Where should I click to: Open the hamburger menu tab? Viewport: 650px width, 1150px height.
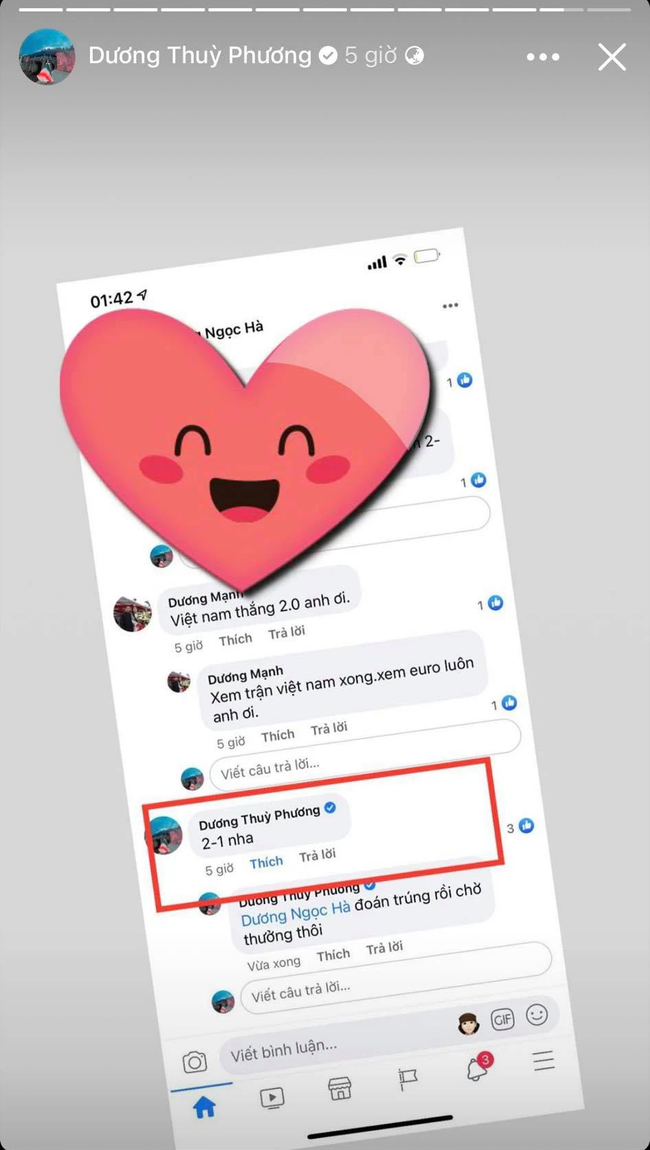tap(544, 1061)
